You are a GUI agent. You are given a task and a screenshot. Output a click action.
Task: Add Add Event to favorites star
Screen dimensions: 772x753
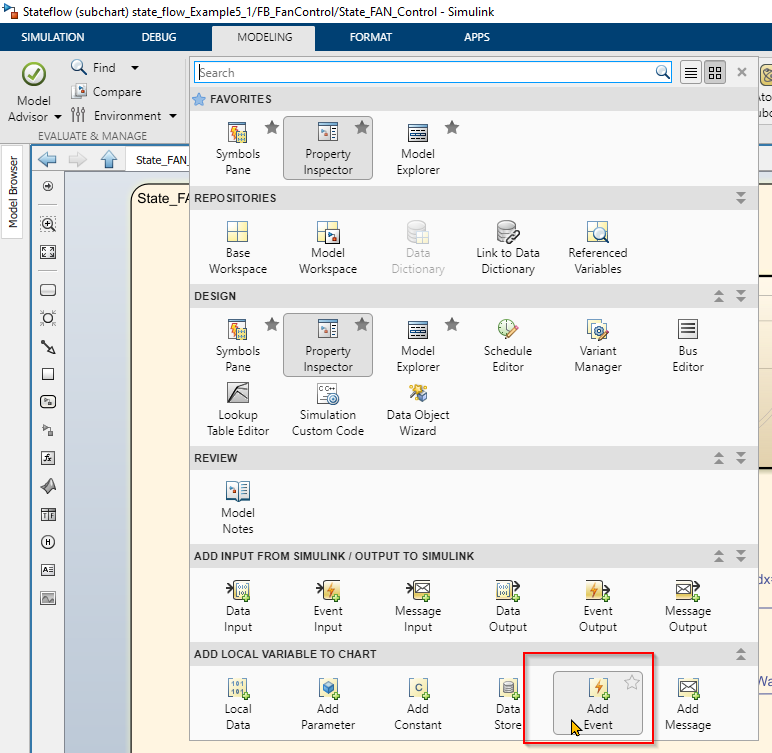pyautogui.click(x=632, y=682)
